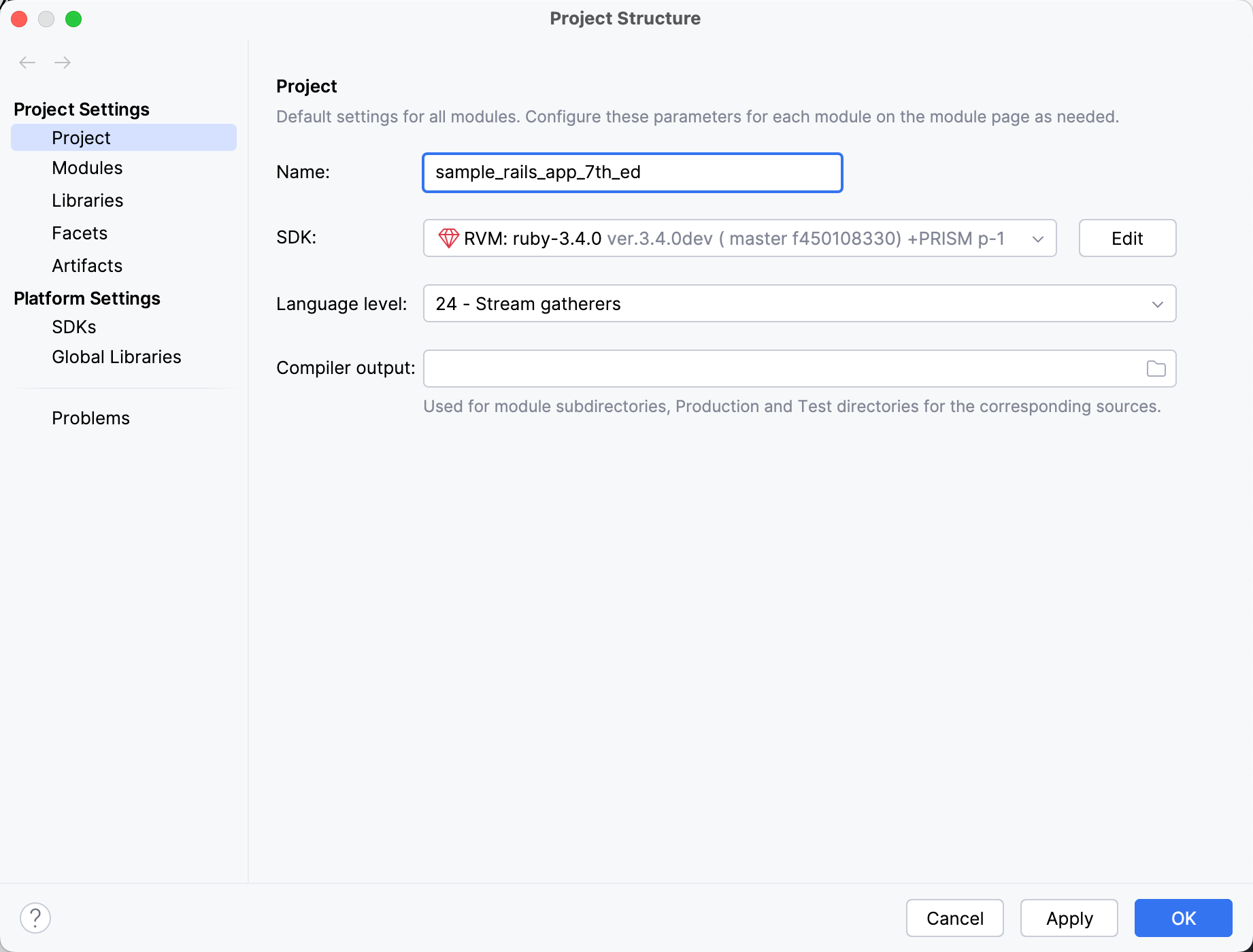
Task: Open Global Libraries settings
Action: point(116,356)
